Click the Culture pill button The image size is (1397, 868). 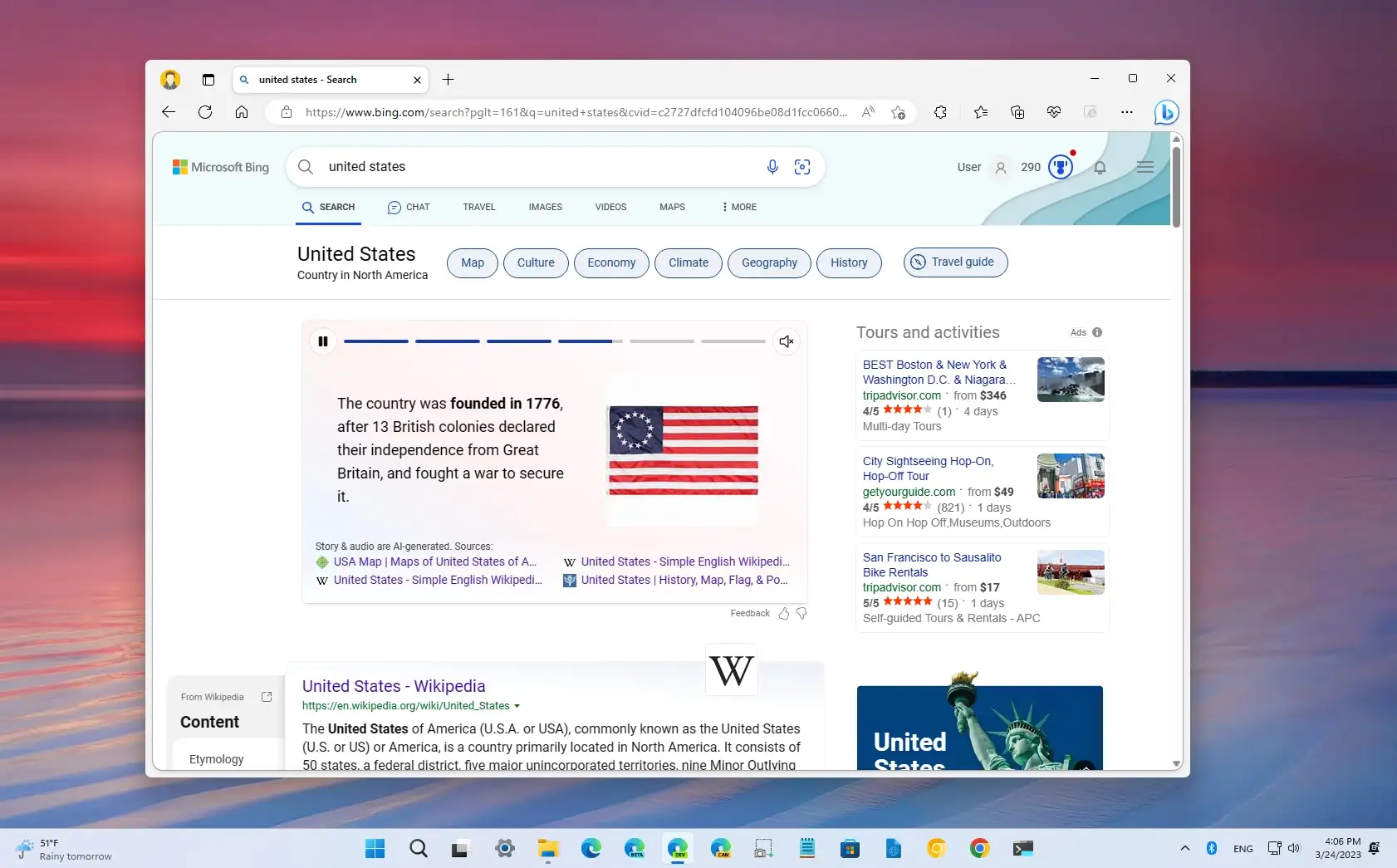click(536, 262)
